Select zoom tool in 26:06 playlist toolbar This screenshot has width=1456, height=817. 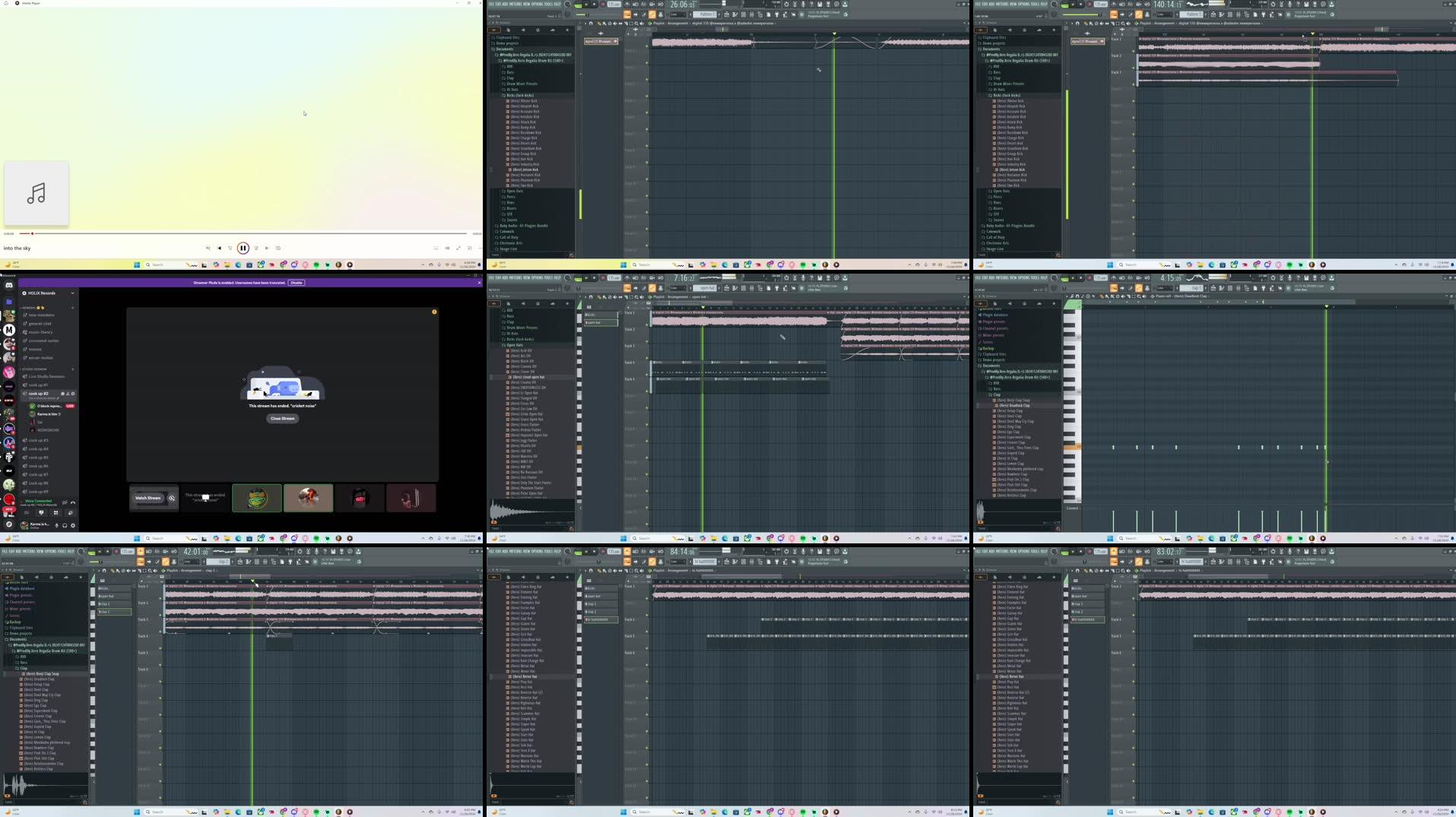pyautogui.click(x=636, y=23)
